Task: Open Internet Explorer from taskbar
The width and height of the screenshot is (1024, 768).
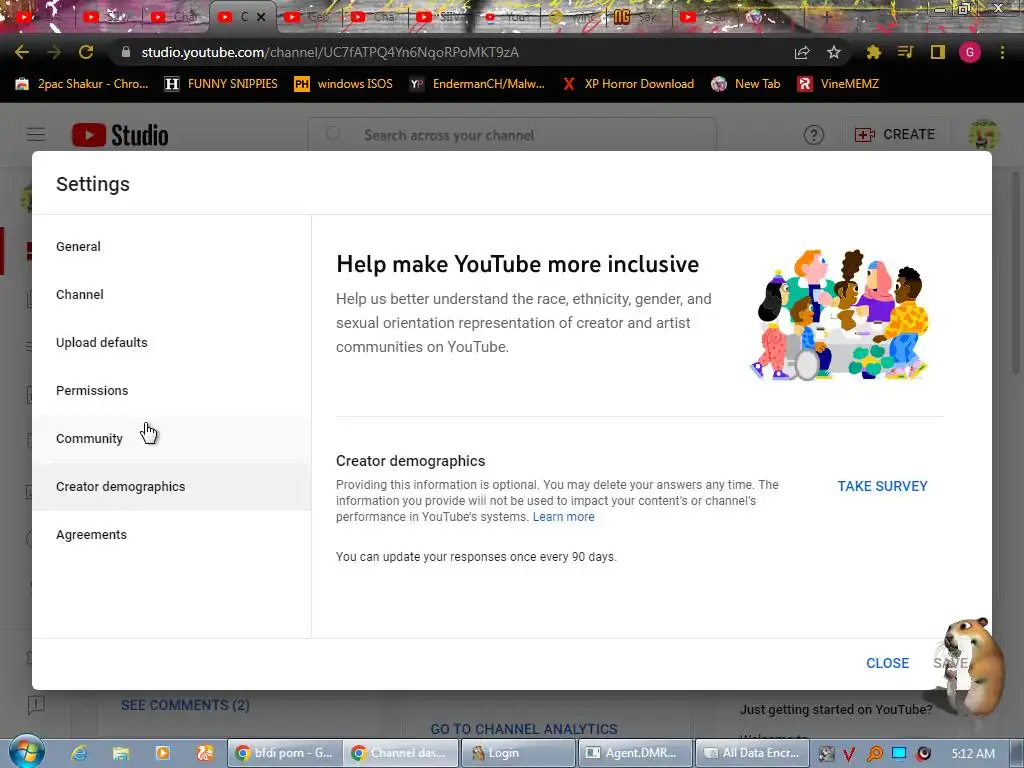Action: 79,753
